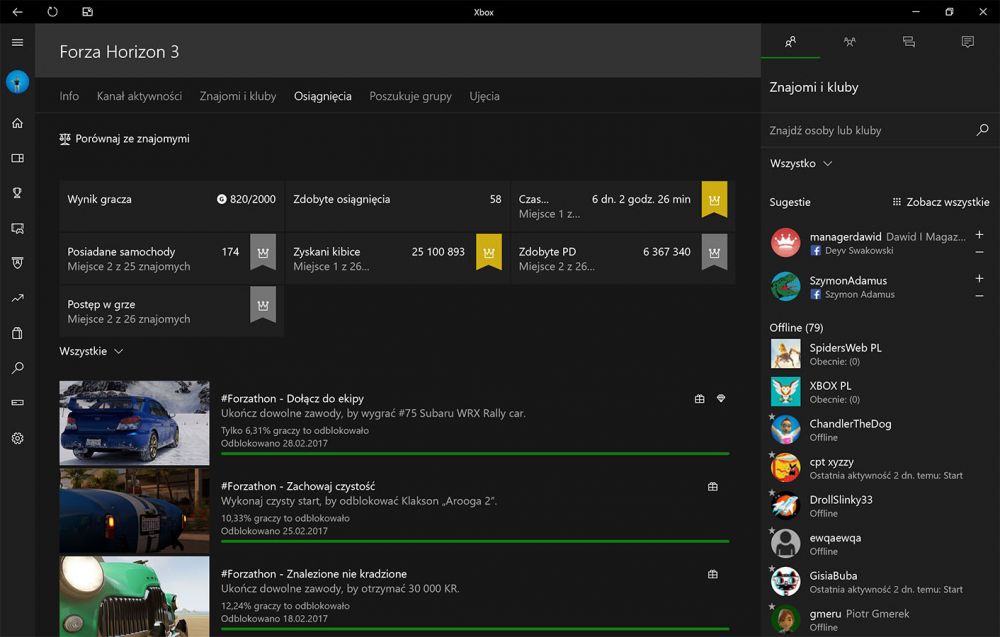Open Settings gear in sidebar

tap(17, 438)
